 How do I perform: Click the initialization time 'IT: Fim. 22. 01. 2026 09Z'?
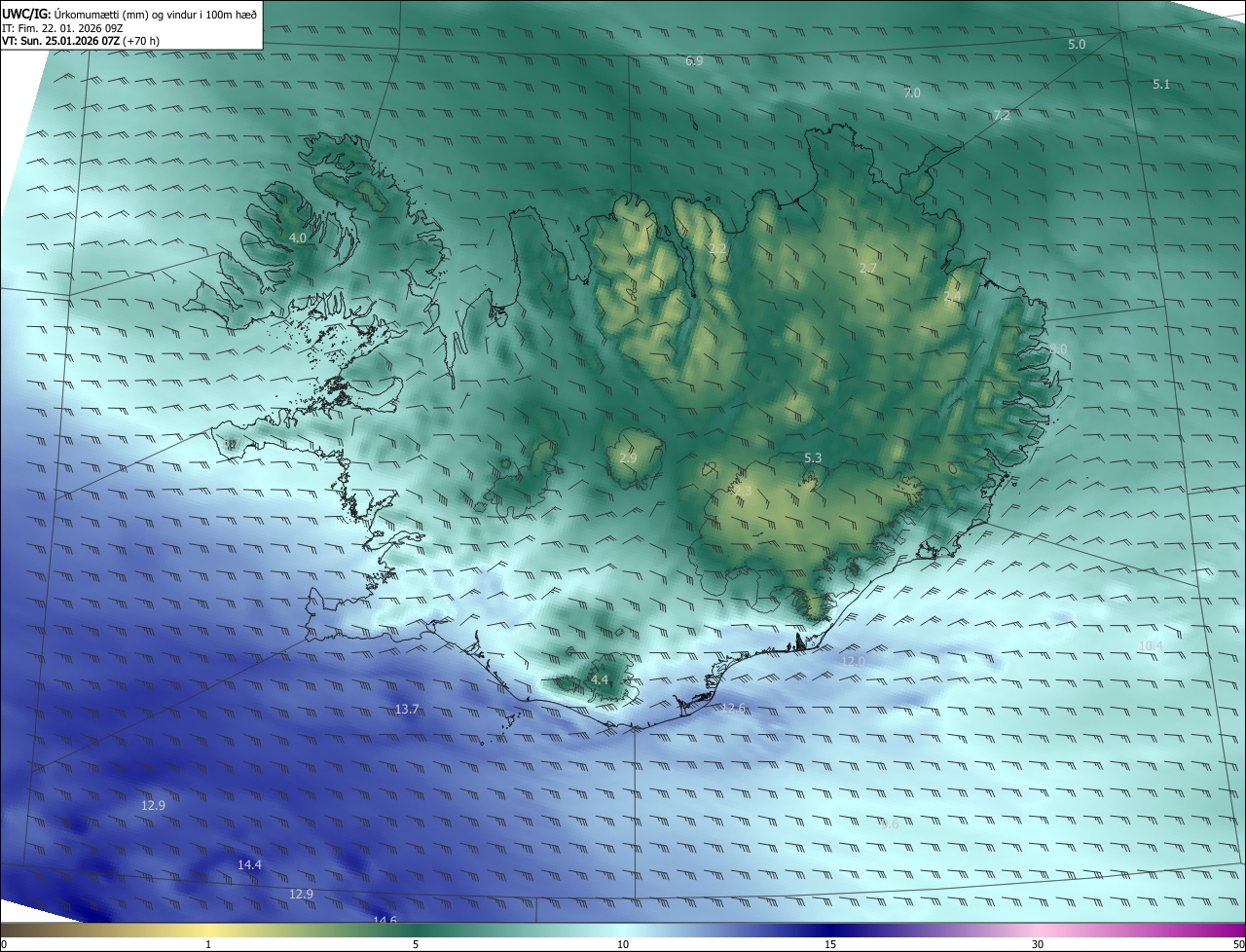(62, 27)
